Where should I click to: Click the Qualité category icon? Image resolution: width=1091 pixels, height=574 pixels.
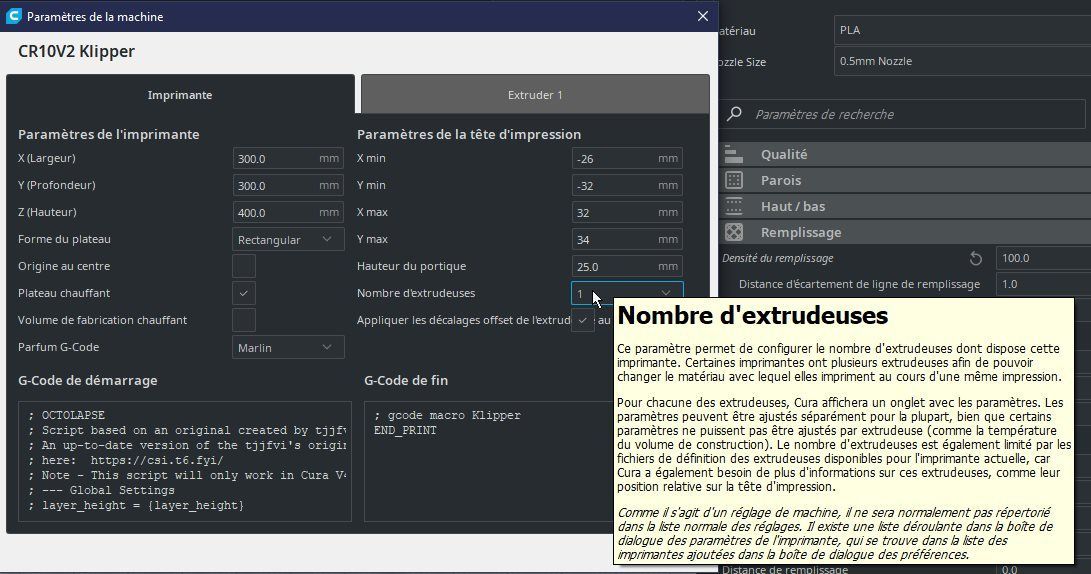click(x=733, y=154)
